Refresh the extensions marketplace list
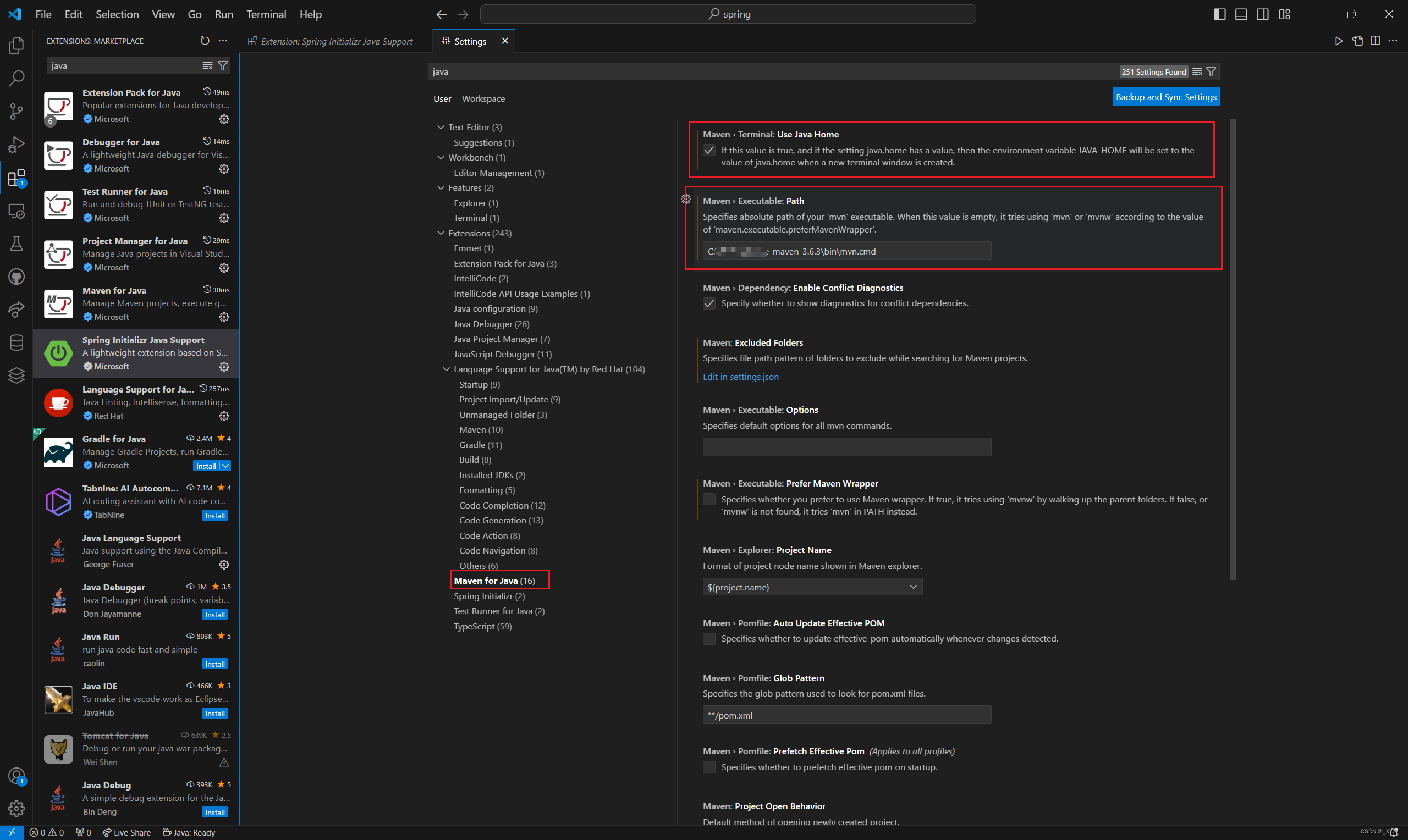Screen dimensions: 1408x840 [205, 41]
